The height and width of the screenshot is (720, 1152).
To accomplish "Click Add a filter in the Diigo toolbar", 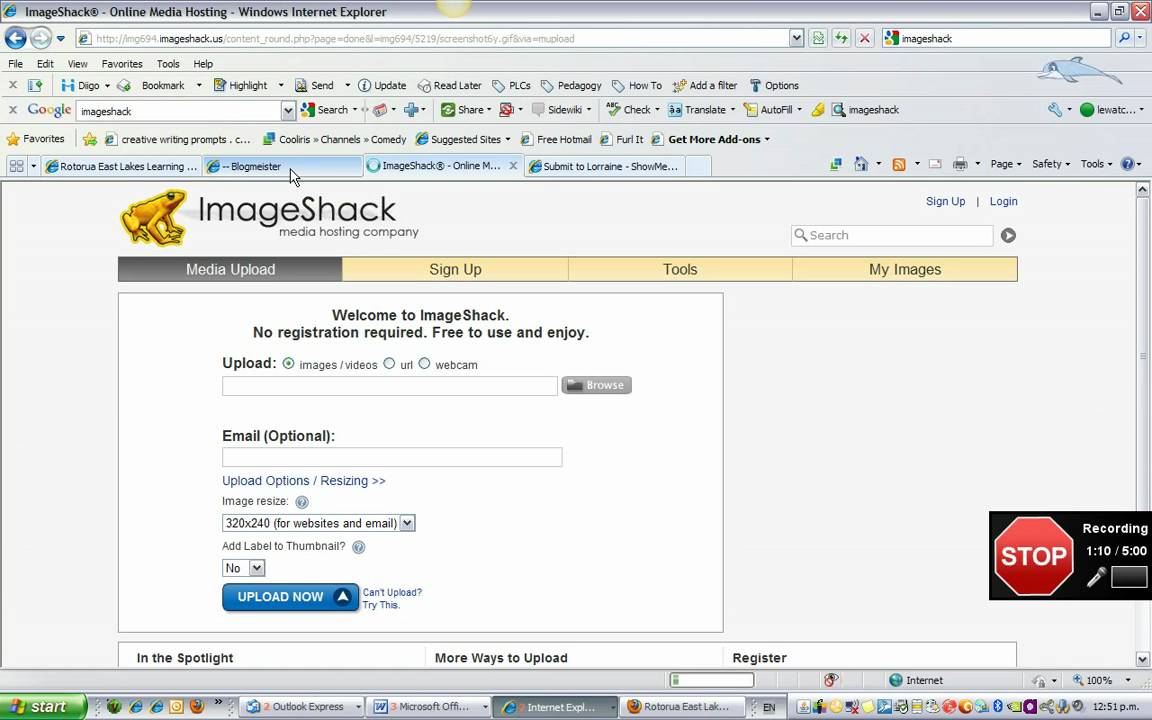I will [x=705, y=85].
